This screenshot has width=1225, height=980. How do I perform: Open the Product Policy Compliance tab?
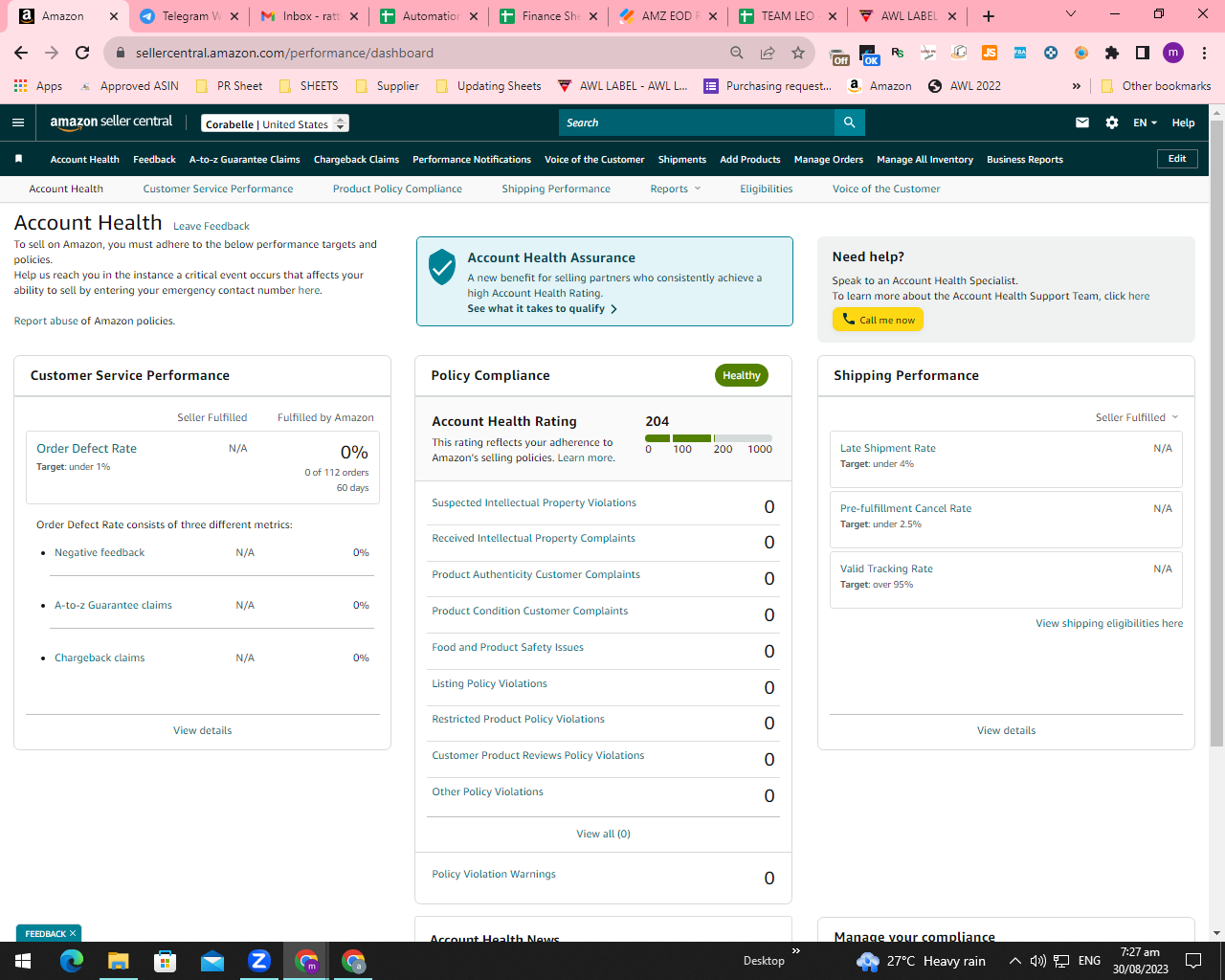click(397, 189)
